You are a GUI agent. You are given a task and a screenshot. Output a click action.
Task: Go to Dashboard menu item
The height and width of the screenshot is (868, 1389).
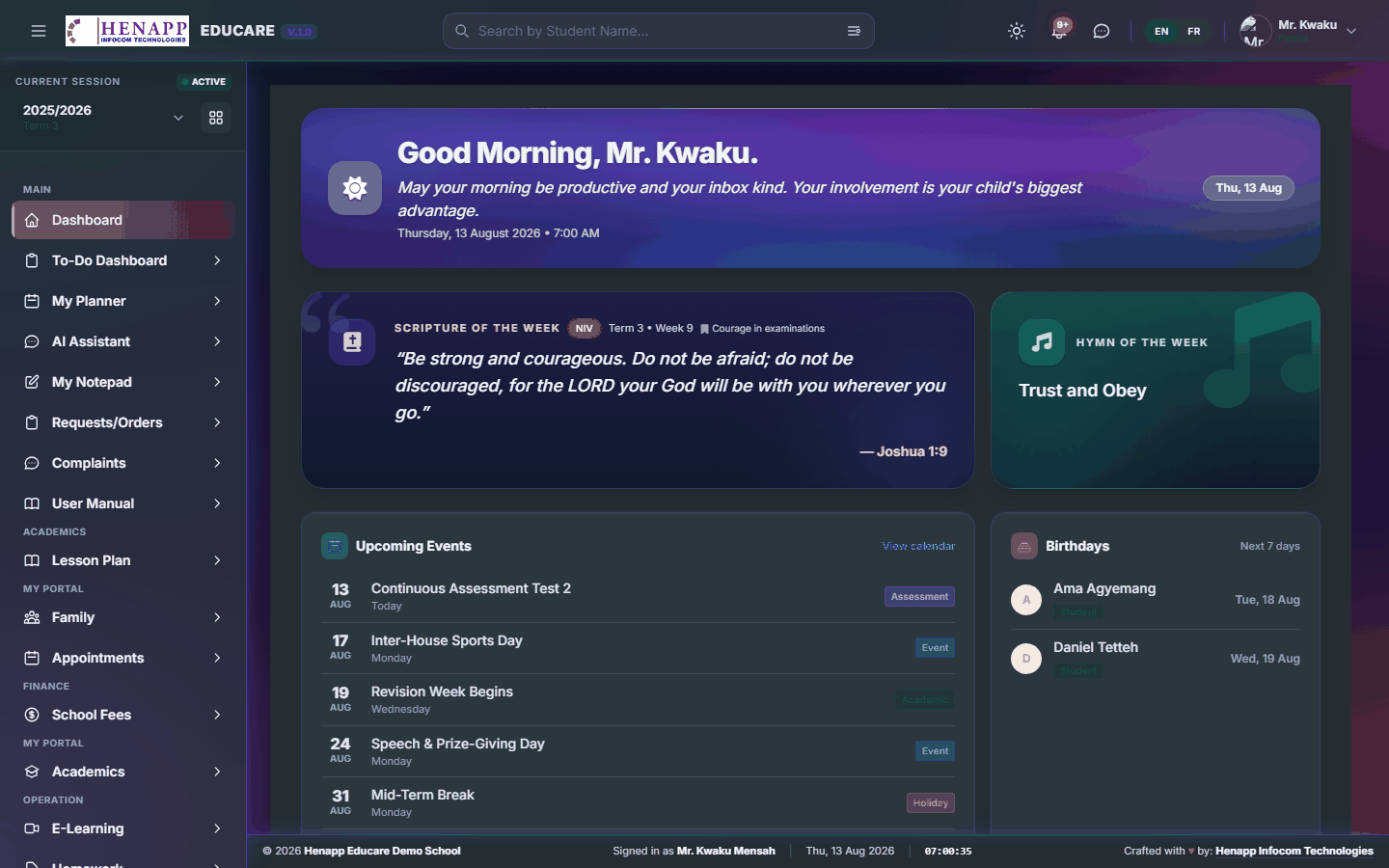(x=123, y=220)
